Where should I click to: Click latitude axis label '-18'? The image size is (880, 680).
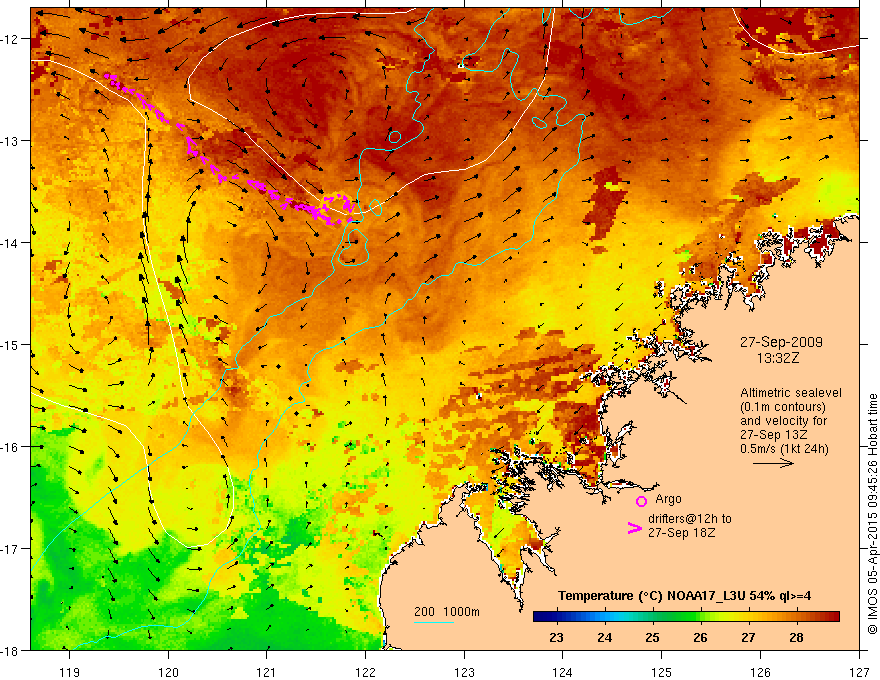[x=11, y=650]
